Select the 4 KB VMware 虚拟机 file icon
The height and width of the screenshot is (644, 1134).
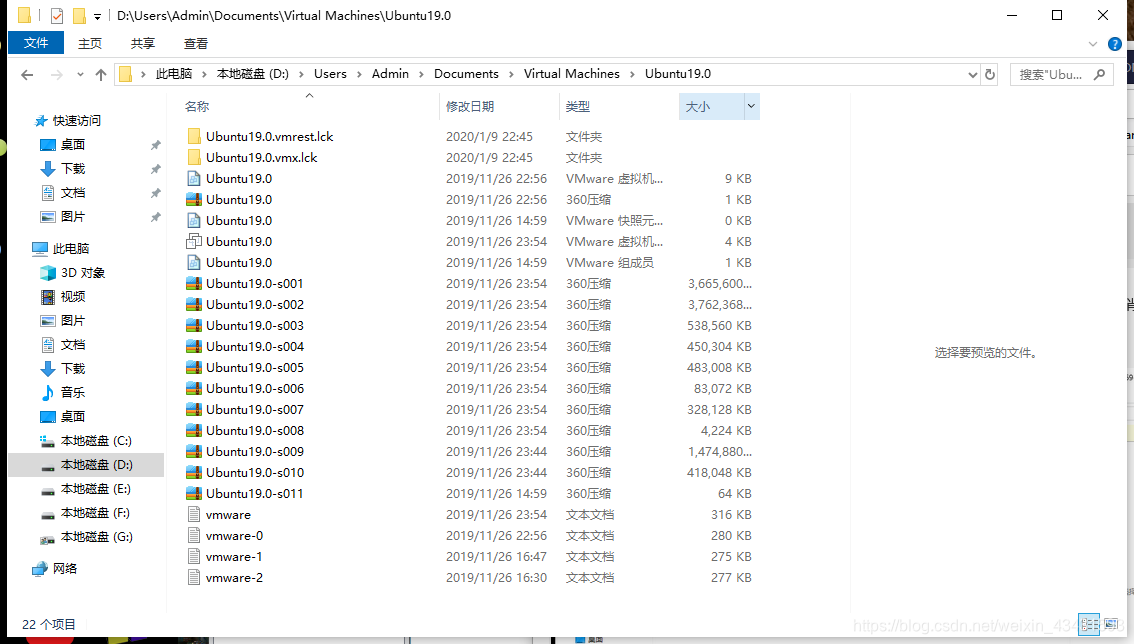coord(194,241)
